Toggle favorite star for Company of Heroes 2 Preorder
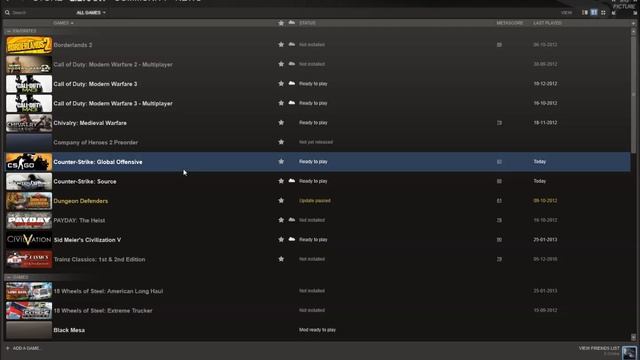This screenshot has height=360, width=640. click(281, 142)
